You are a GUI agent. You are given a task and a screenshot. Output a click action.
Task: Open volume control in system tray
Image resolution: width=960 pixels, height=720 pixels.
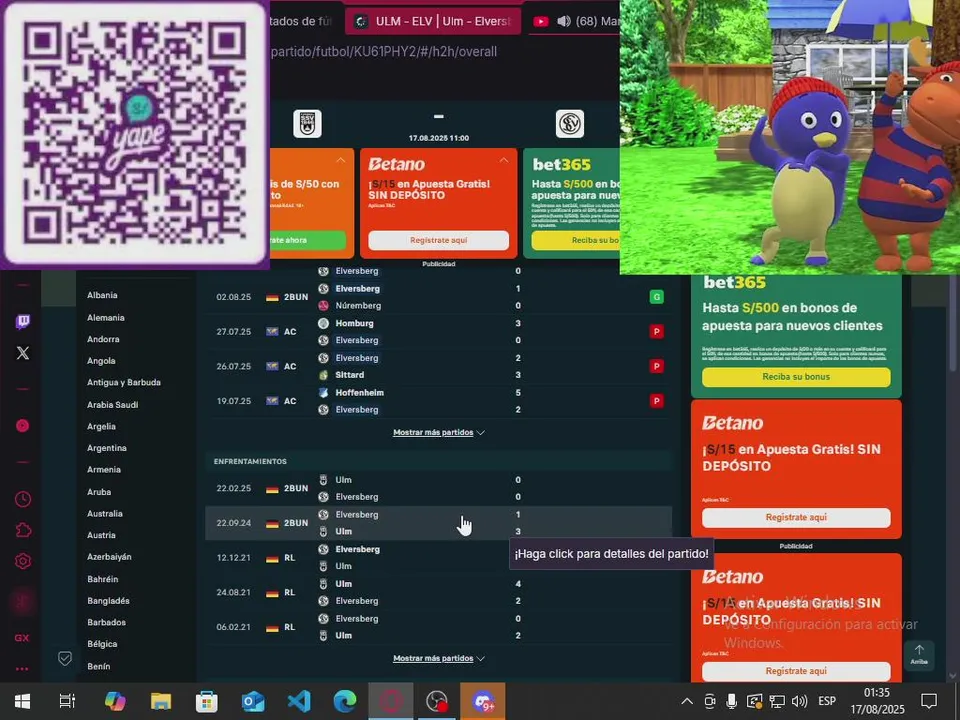click(799, 701)
